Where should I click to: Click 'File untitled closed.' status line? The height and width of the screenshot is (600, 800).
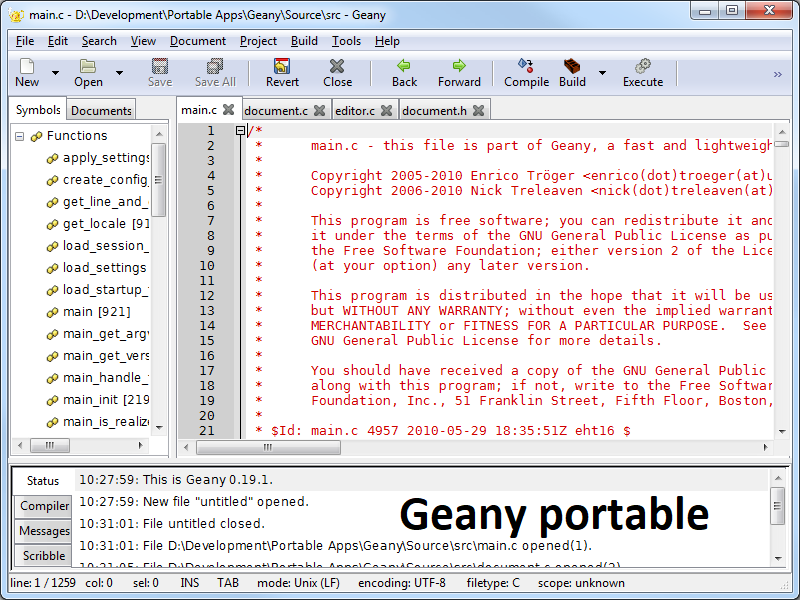[x=204, y=523]
